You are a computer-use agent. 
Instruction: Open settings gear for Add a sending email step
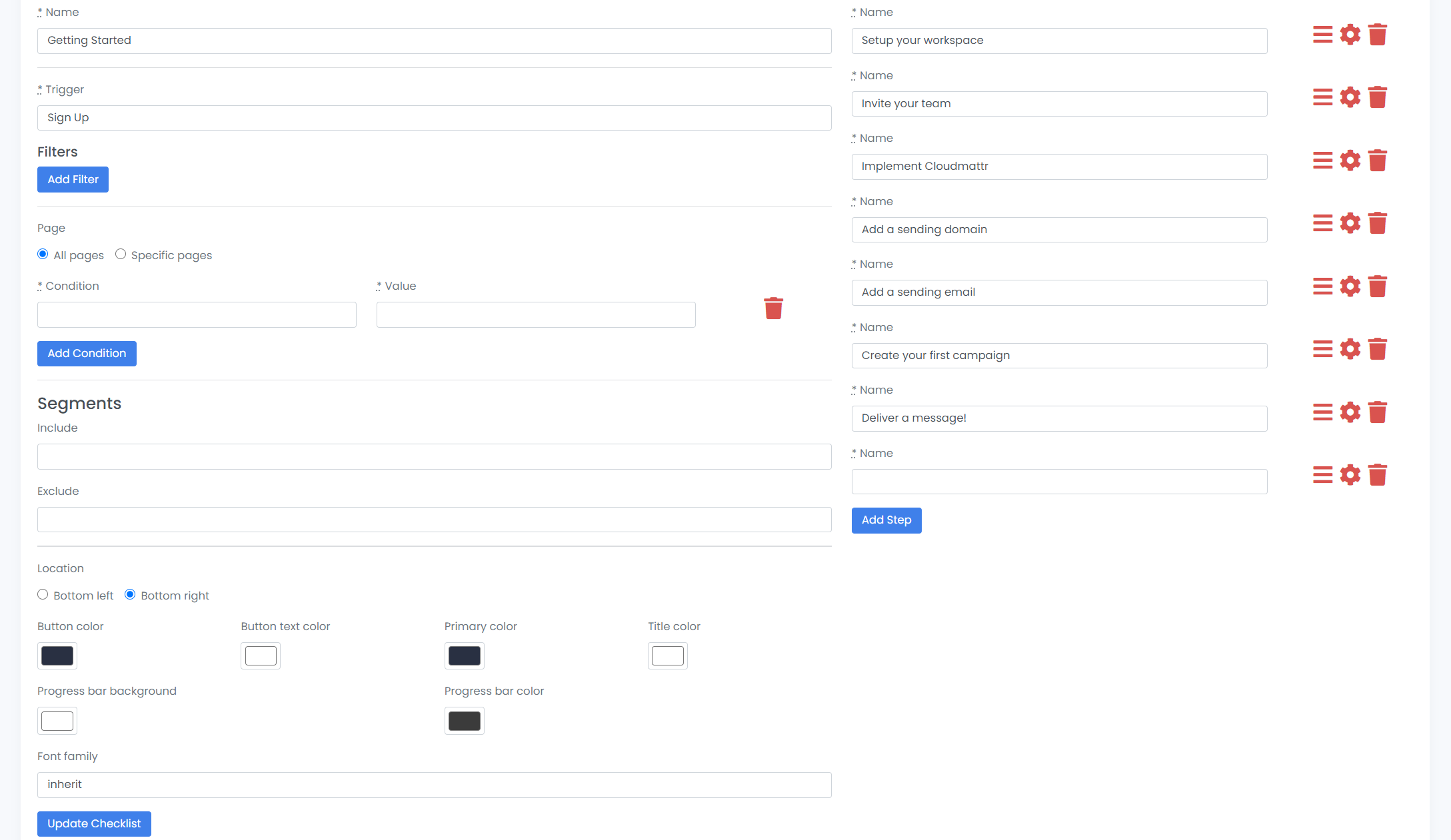1350,286
